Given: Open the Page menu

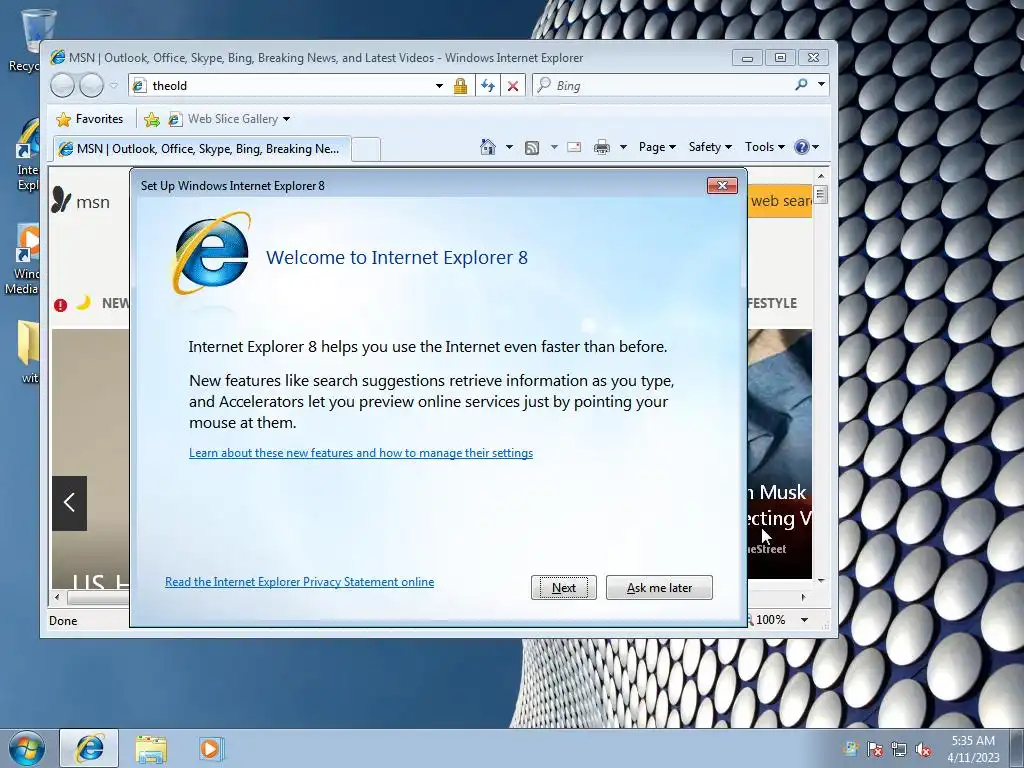Looking at the screenshot, I should tap(657, 147).
